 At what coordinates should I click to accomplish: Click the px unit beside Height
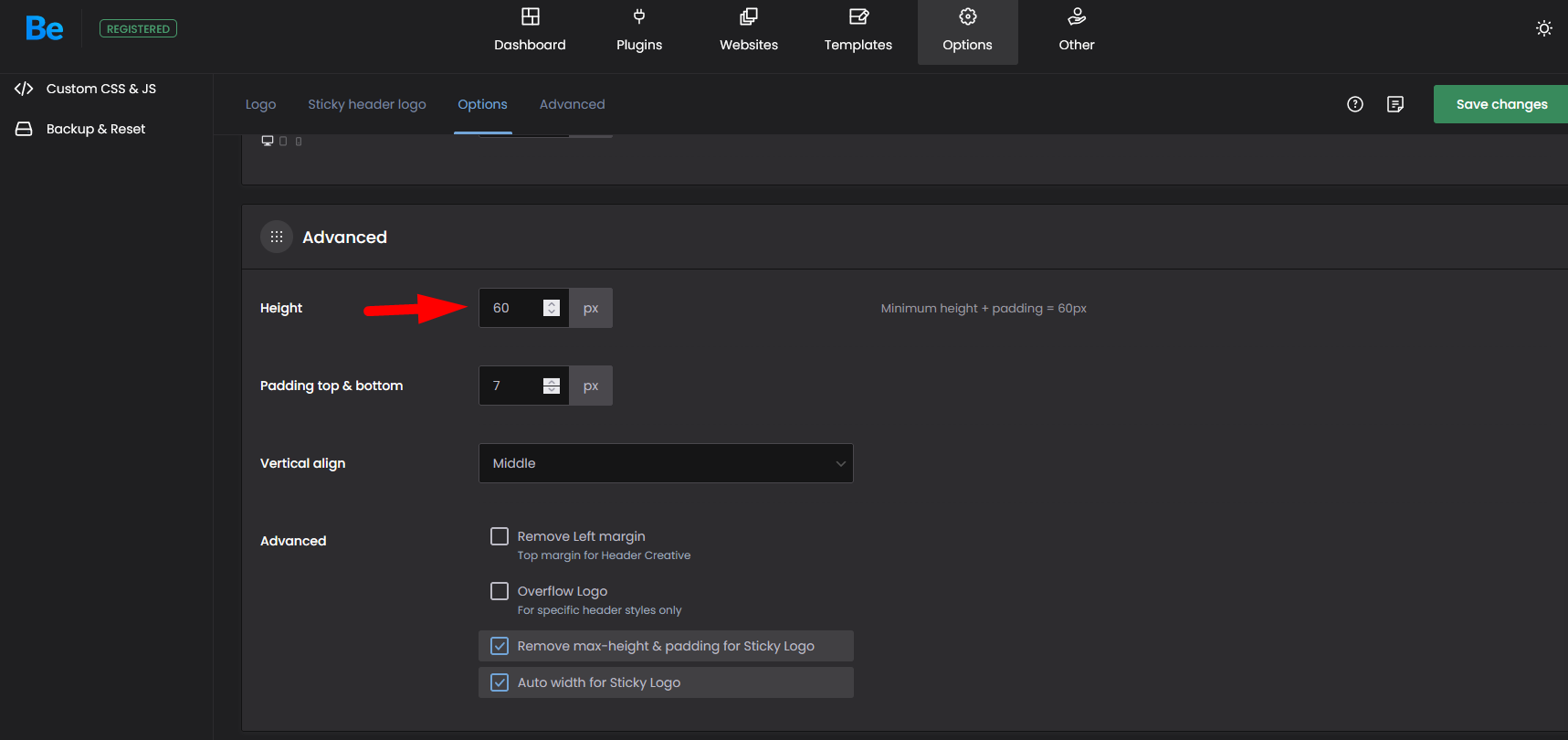591,308
